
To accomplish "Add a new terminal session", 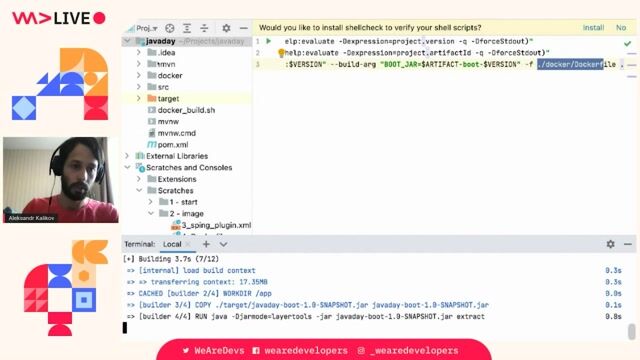I will pos(206,244).
